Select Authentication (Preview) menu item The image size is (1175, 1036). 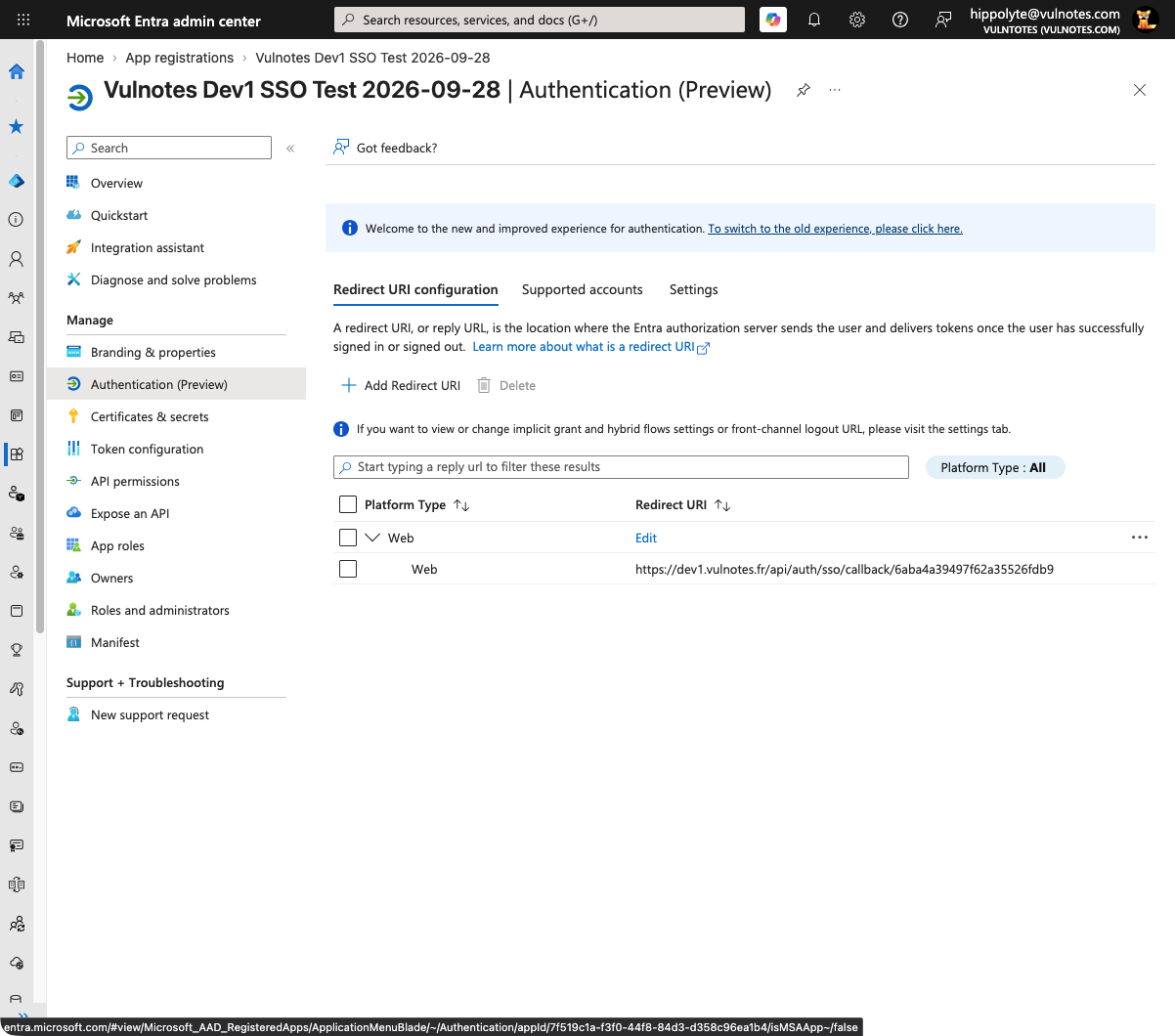tap(176, 384)
